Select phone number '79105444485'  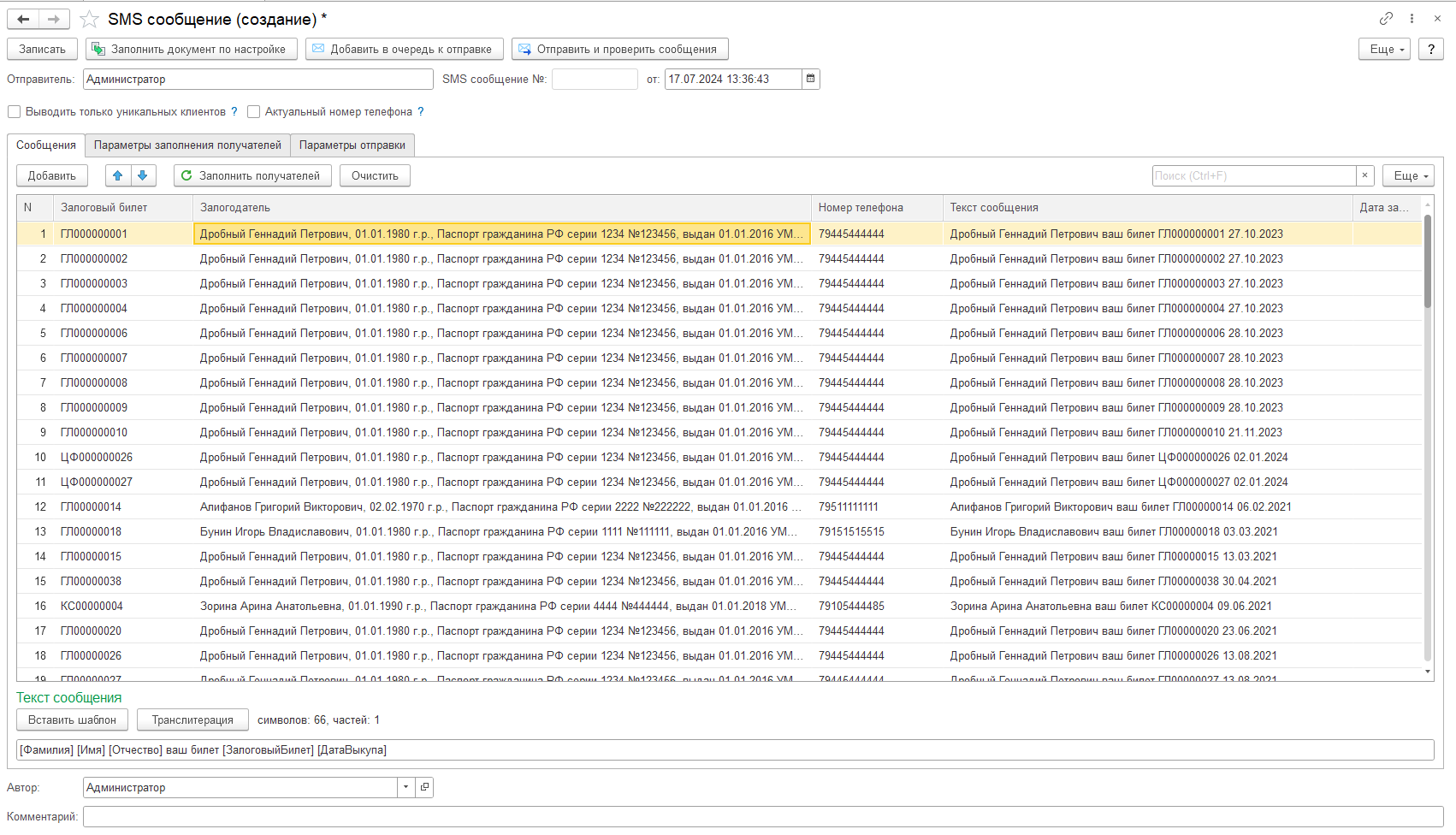877,606
